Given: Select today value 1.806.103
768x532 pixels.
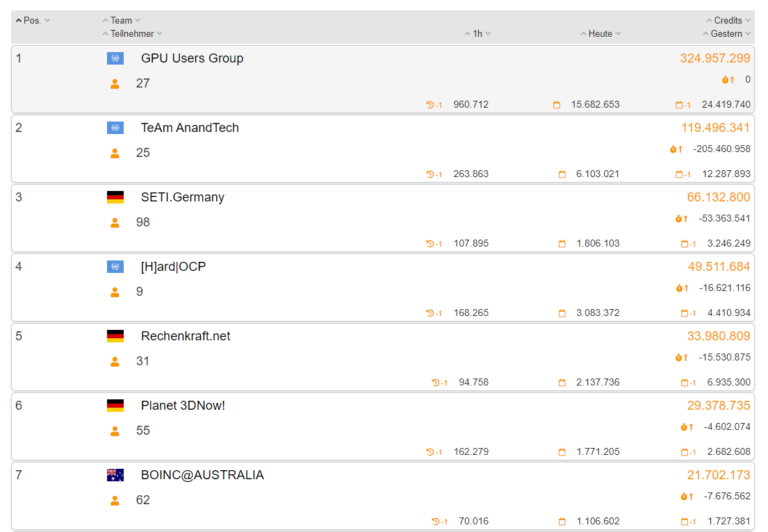Looking at the screenshot, I should point(598,243).
